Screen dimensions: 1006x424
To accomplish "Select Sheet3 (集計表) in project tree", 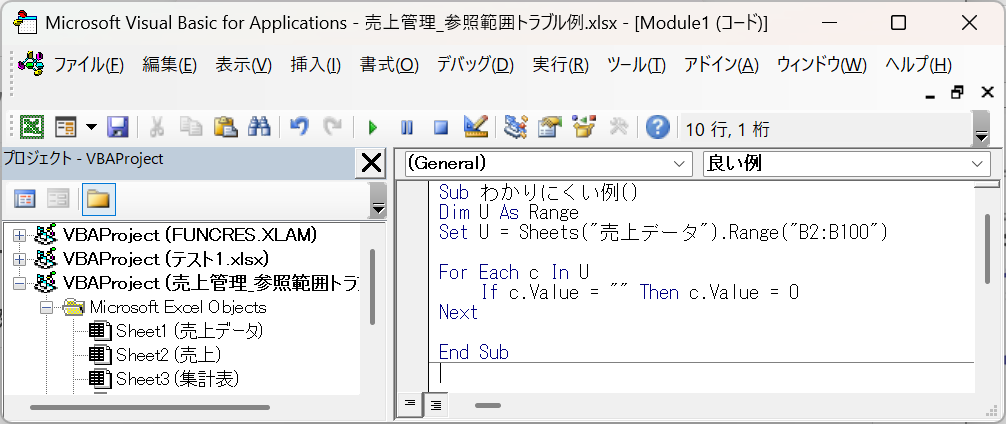I will [178, 378].
